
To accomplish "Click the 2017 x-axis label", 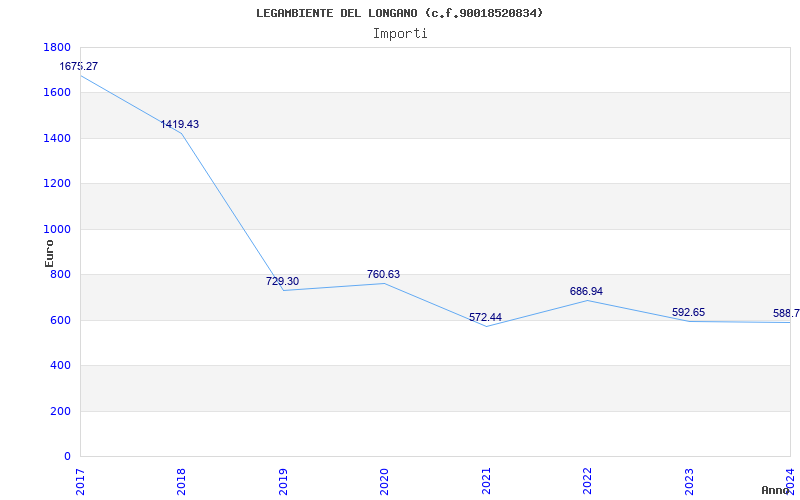I will (x=80, y=482).
